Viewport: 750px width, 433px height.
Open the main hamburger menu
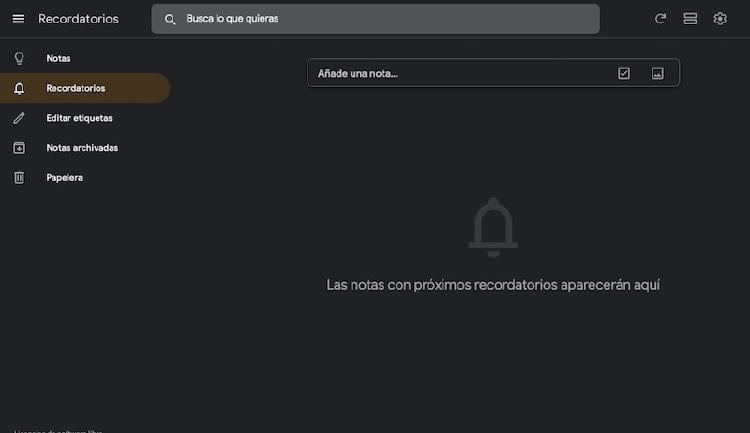pos(18,19)
